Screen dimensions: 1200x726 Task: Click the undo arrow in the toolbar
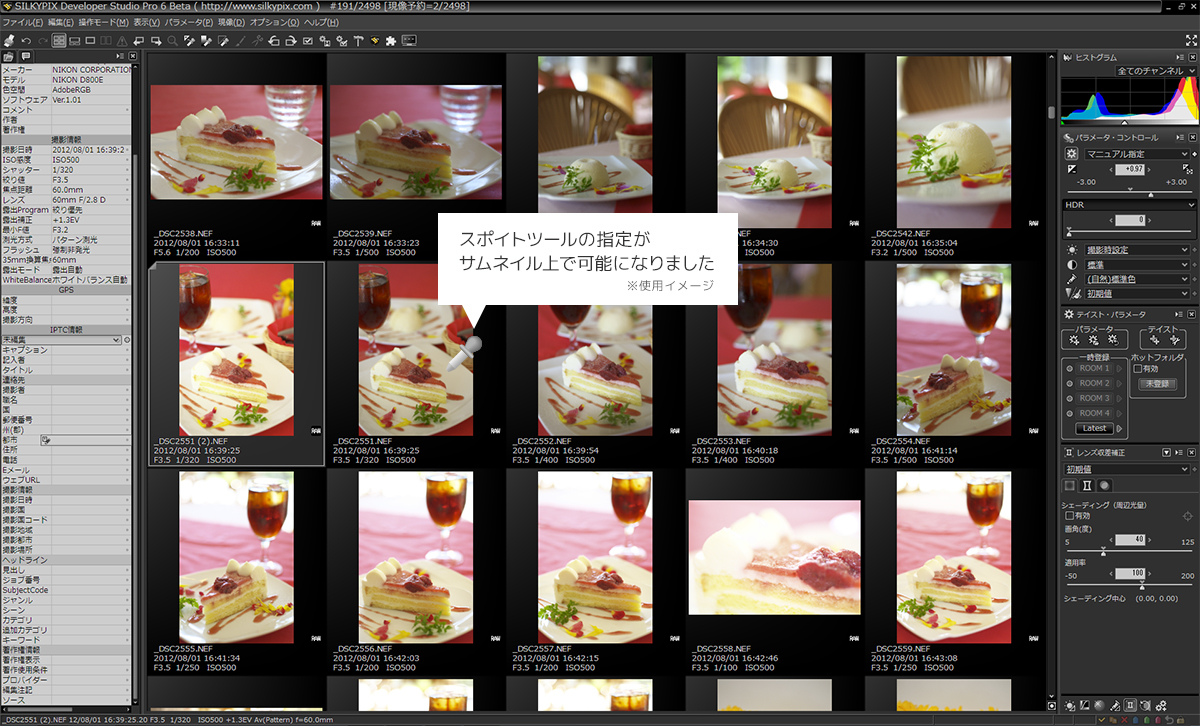click(x=25, y=41)
